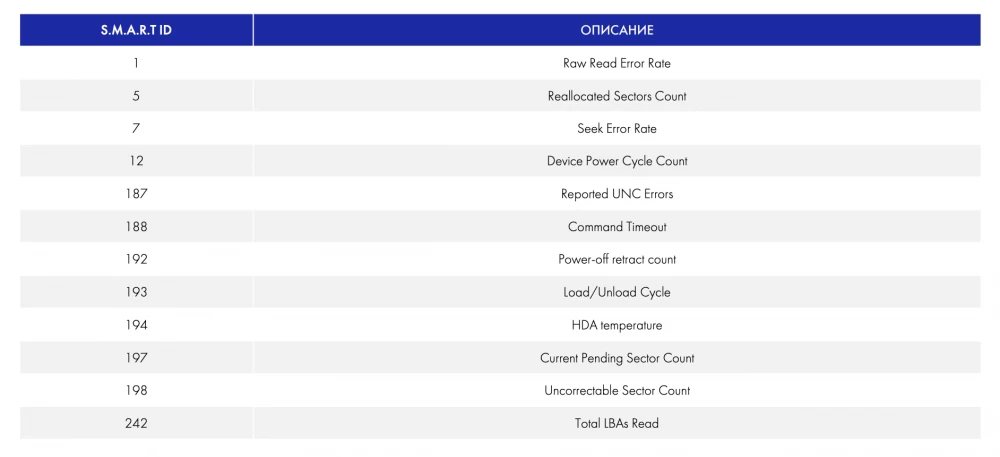Select the Command Timeout cell

[616, 227]
